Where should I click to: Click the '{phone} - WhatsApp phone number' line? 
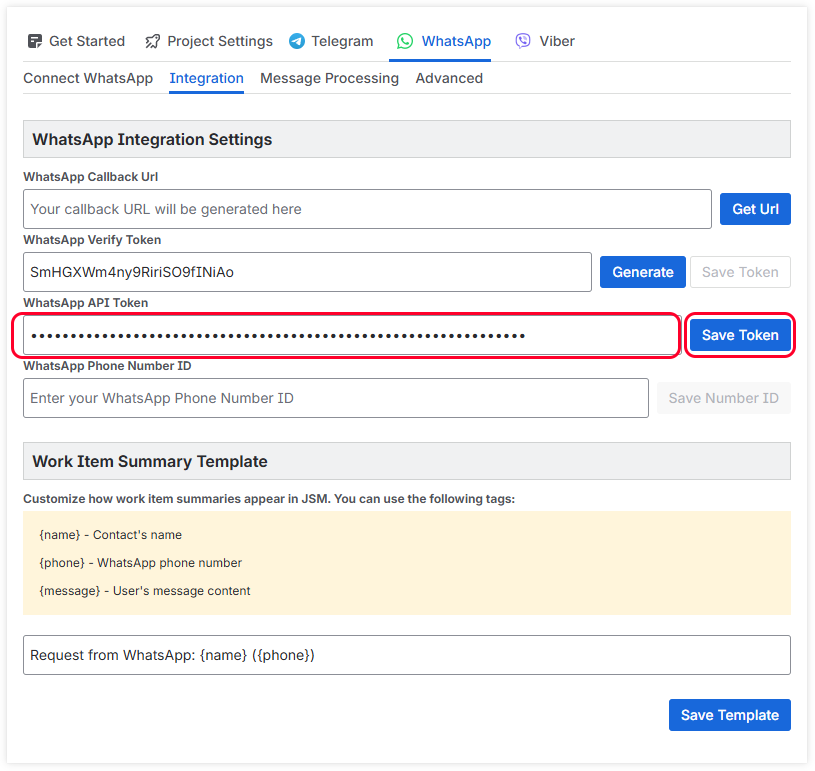[141, 563]
